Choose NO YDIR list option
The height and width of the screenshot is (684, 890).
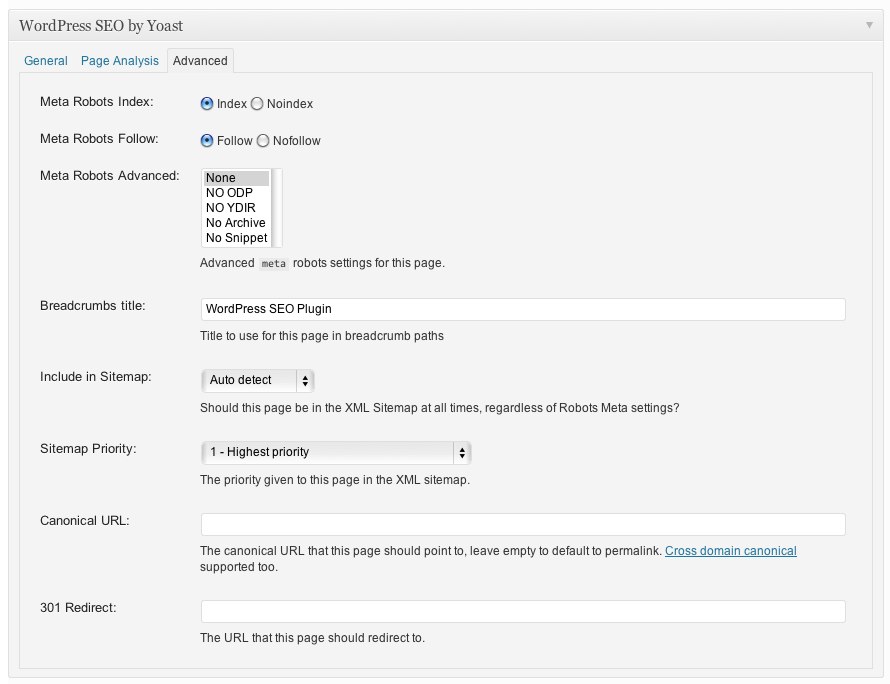coord(236,208)
